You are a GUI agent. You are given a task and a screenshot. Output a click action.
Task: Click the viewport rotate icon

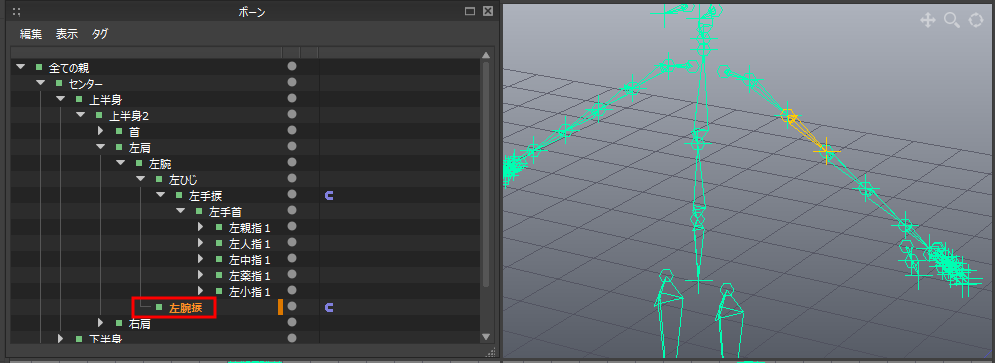pyautogui.click(x=976, y=21)
